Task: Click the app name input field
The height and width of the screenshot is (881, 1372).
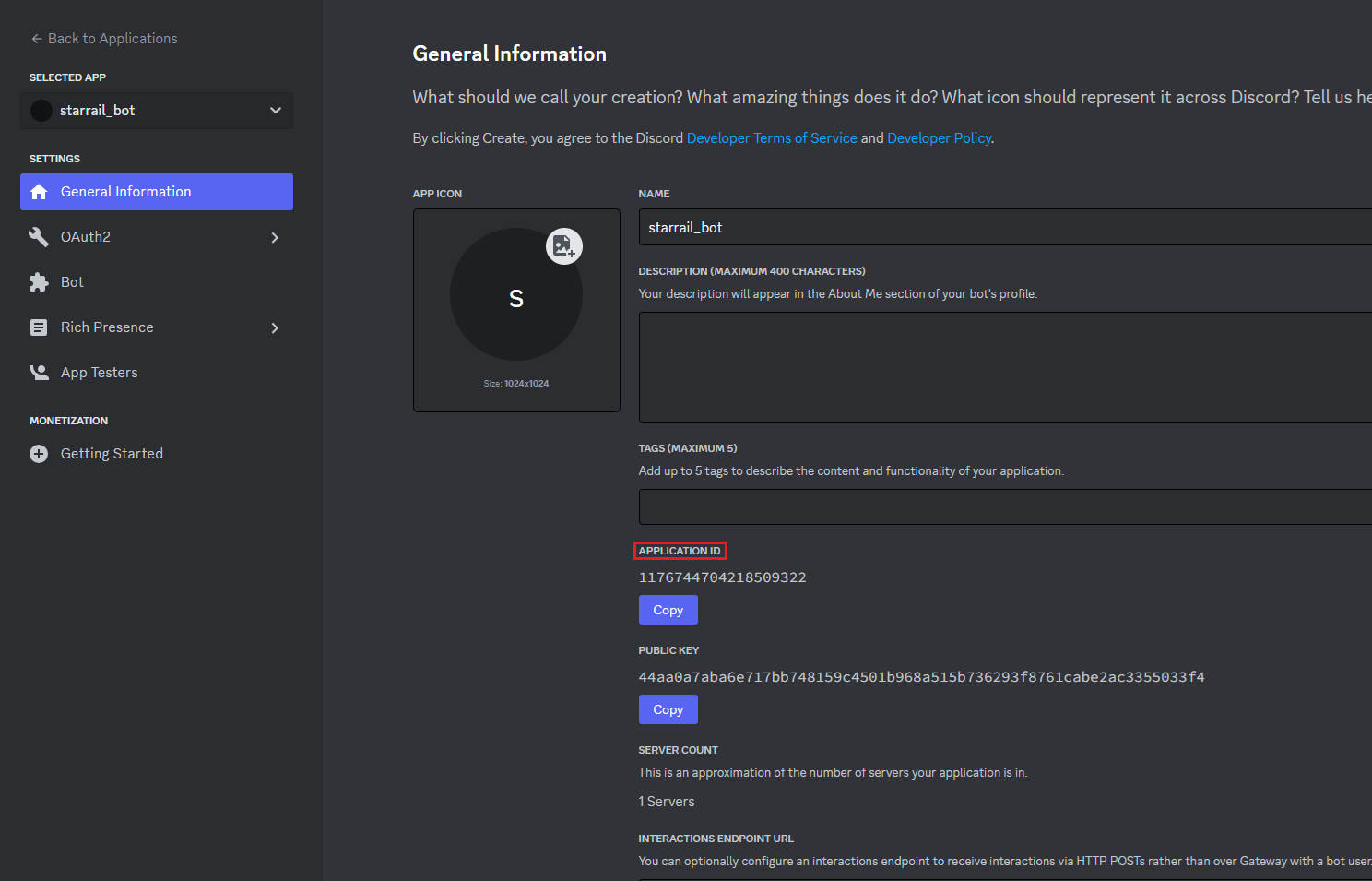Action: pos(1005,227)
